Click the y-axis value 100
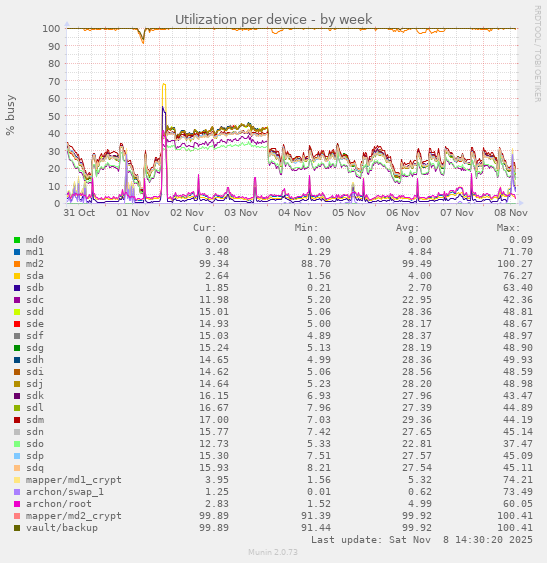The width and height of the screenshot is (547, 563). point(51,28)
